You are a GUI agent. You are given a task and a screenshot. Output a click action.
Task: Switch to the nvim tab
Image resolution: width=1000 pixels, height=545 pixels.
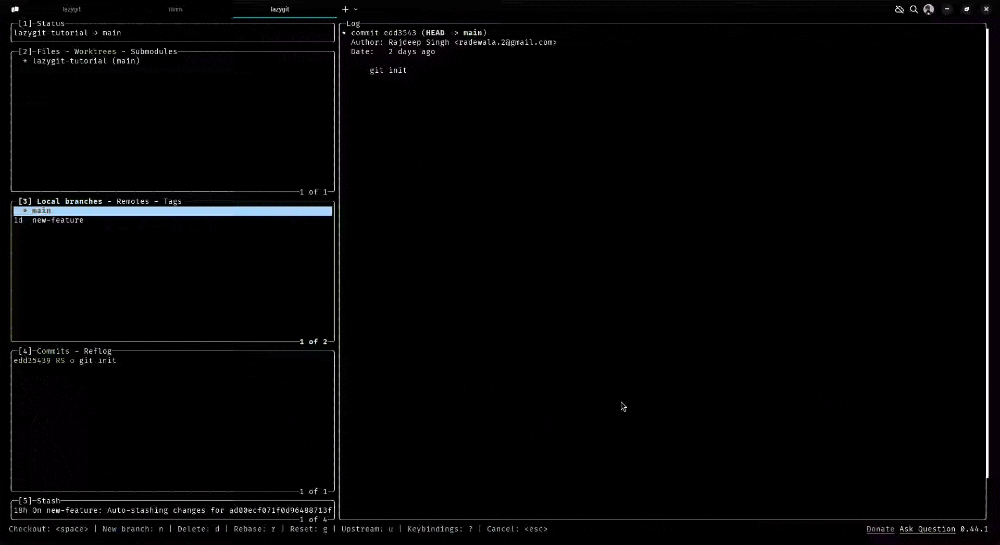[175, 10]
